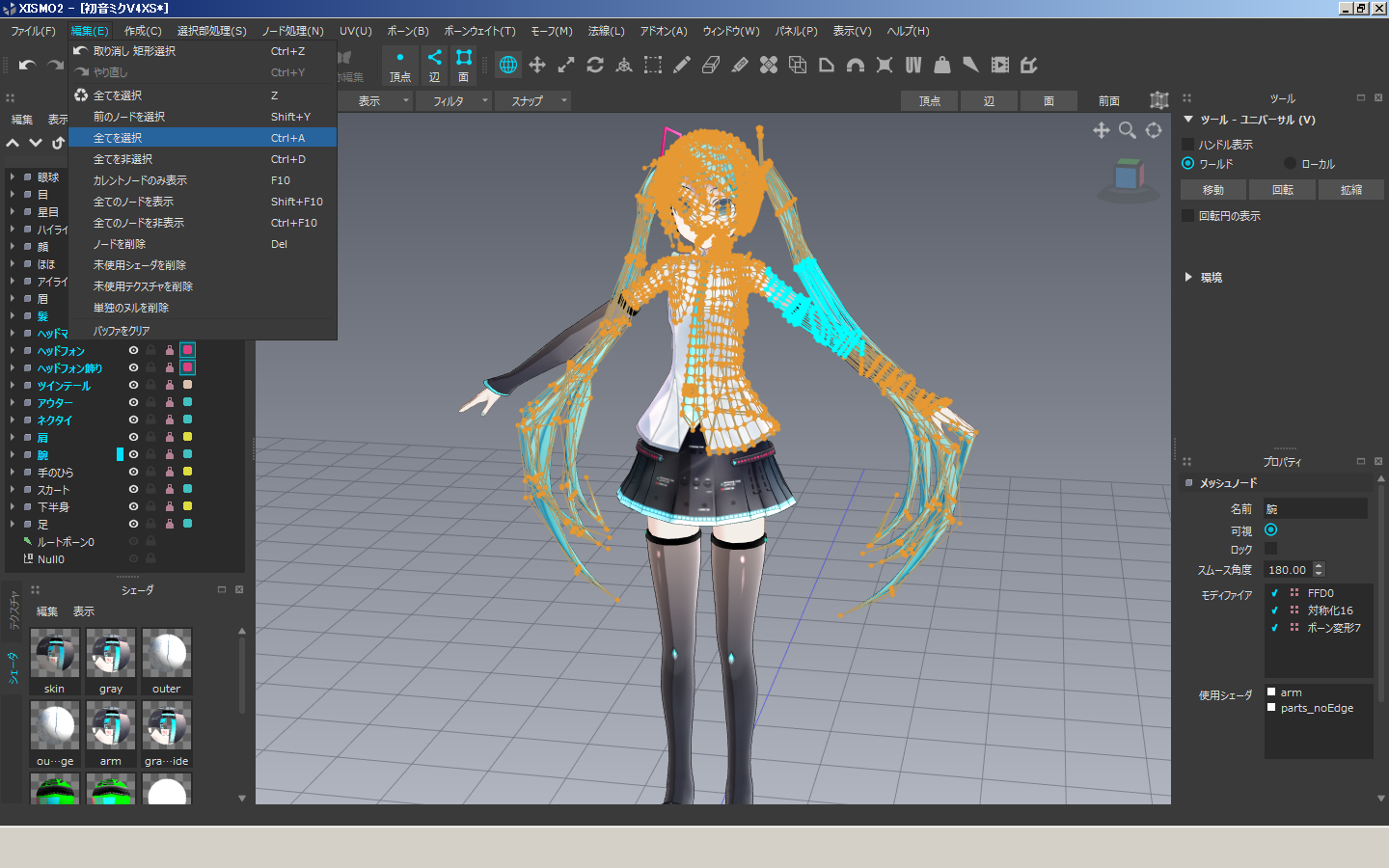The width and height of the screenshot is (1389, 868).
Task: Open the フィルタ dropdown above viewport
Action: 454,100
